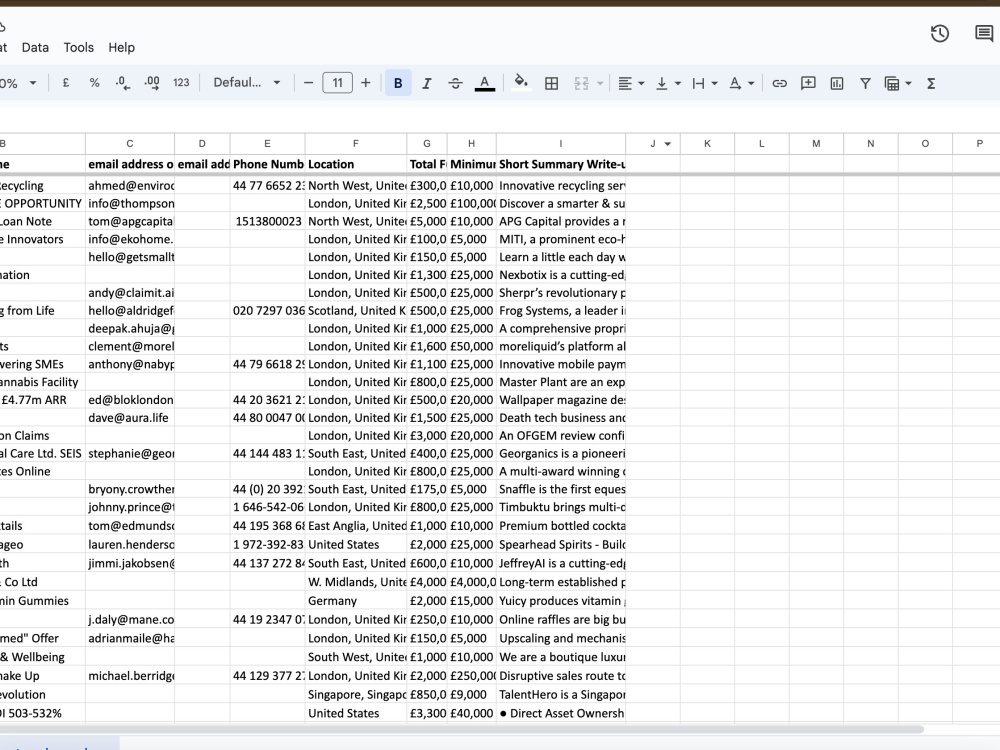This screenshot has height=750, width=1000.
Task: Open column J dropdown arrow
Action: 668,144
